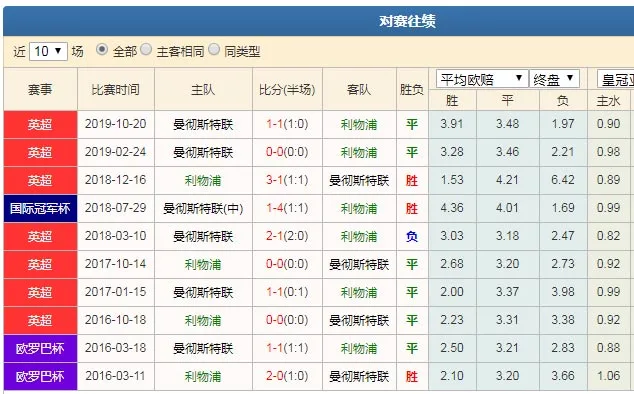634x394 pixels.
Task: Click the 主水 value 1.06
Action: pyautogui.click(x=609, y=376)
